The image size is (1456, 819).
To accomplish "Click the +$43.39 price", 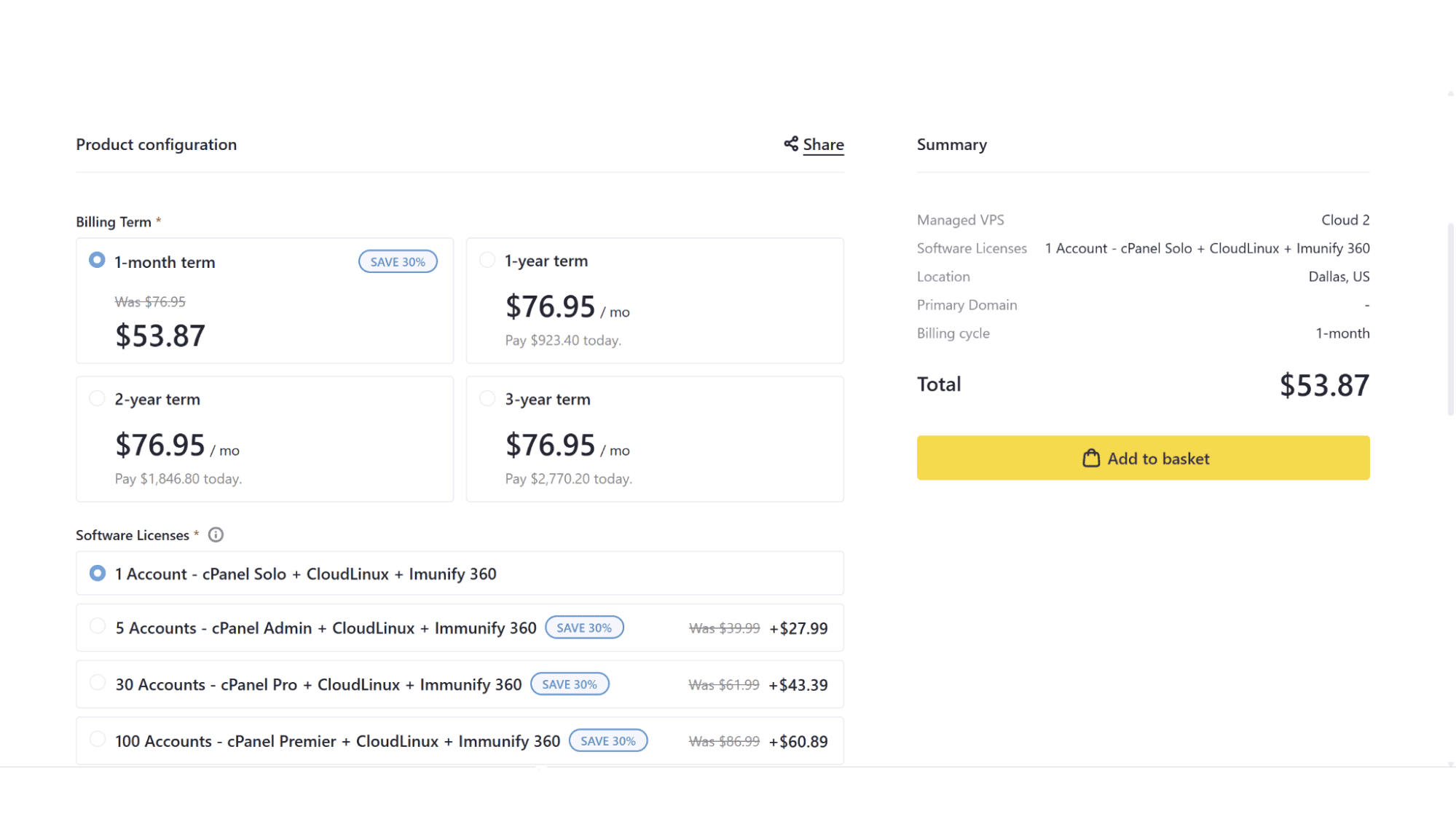I will 798,685.
